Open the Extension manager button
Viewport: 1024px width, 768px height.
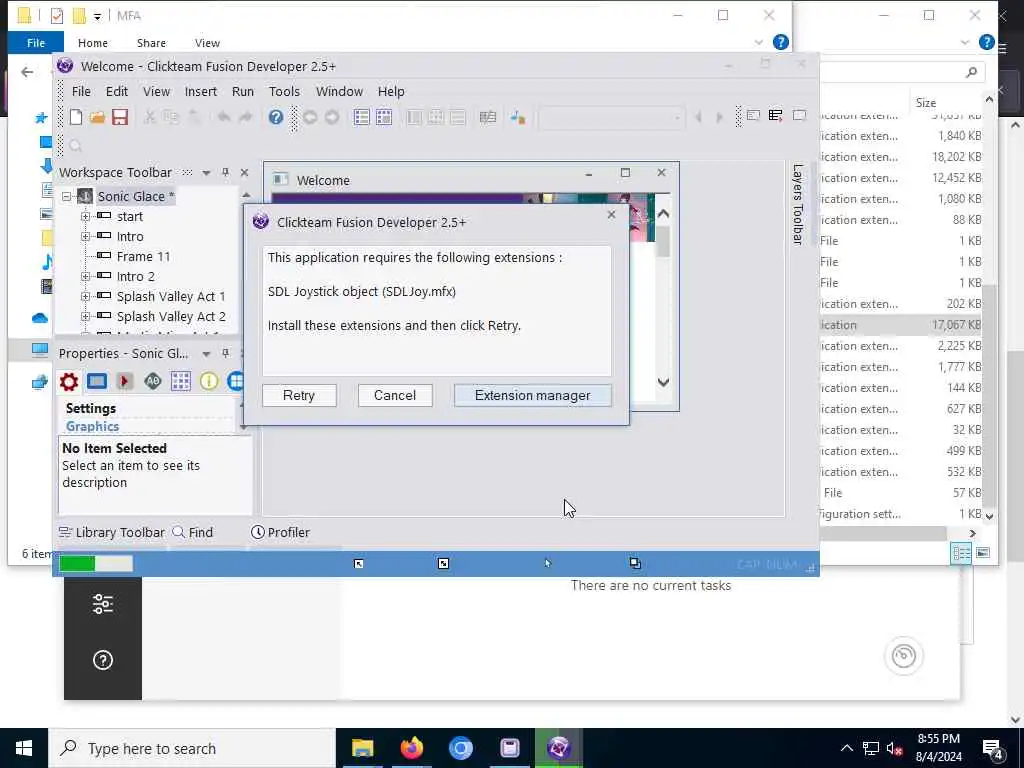532,396
